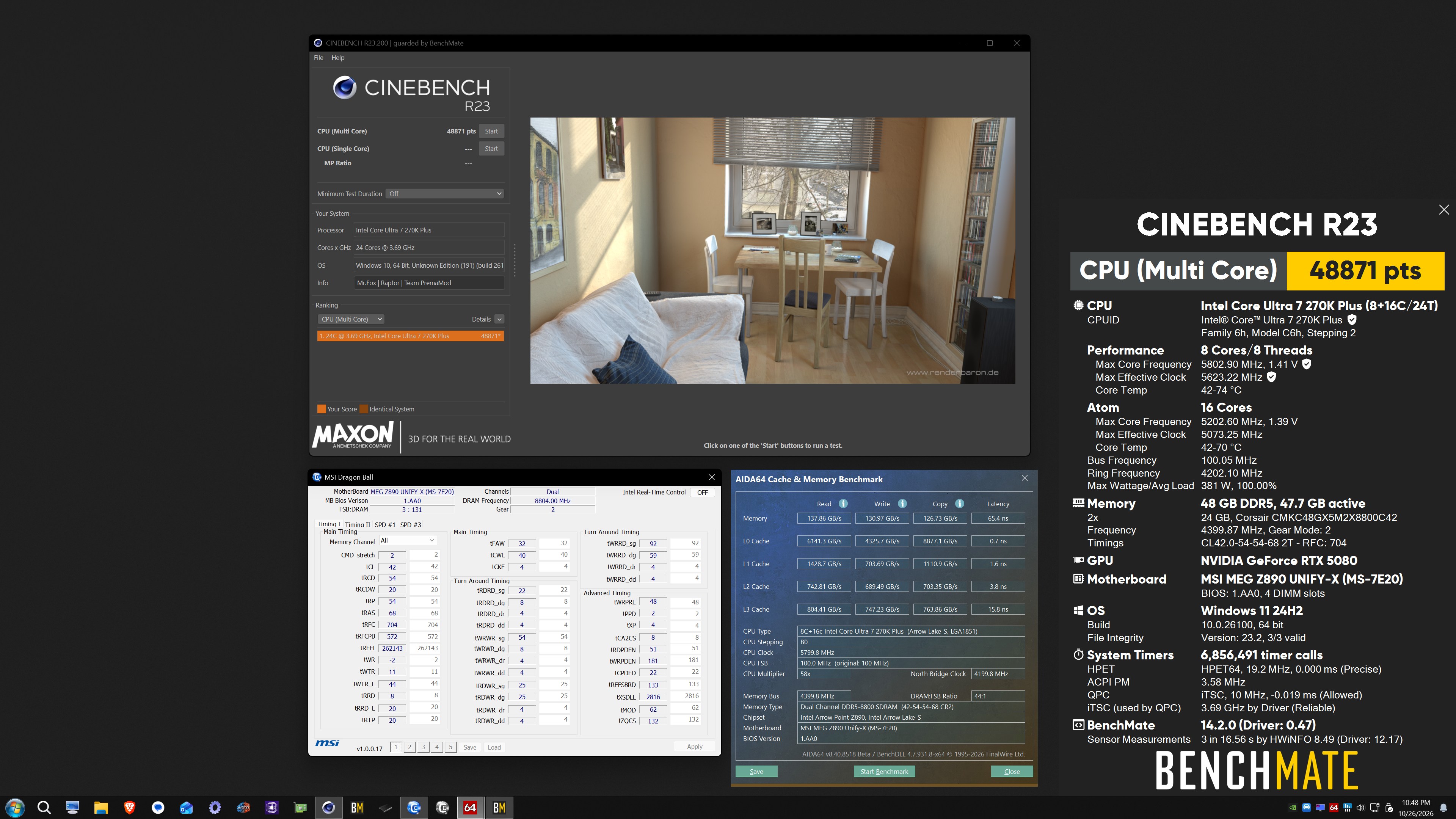Open the AIDA64 taskbar icon
Image resolution: width=1456 pixels, height=819 pixels.
(x=470, y=808)
